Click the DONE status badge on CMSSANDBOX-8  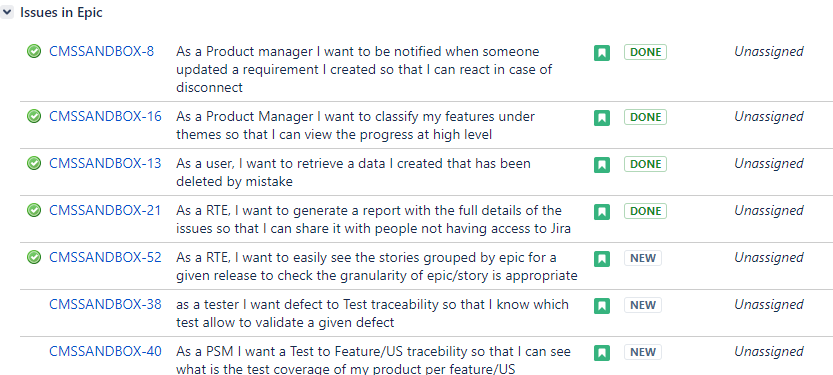click(x=645, y=52)
